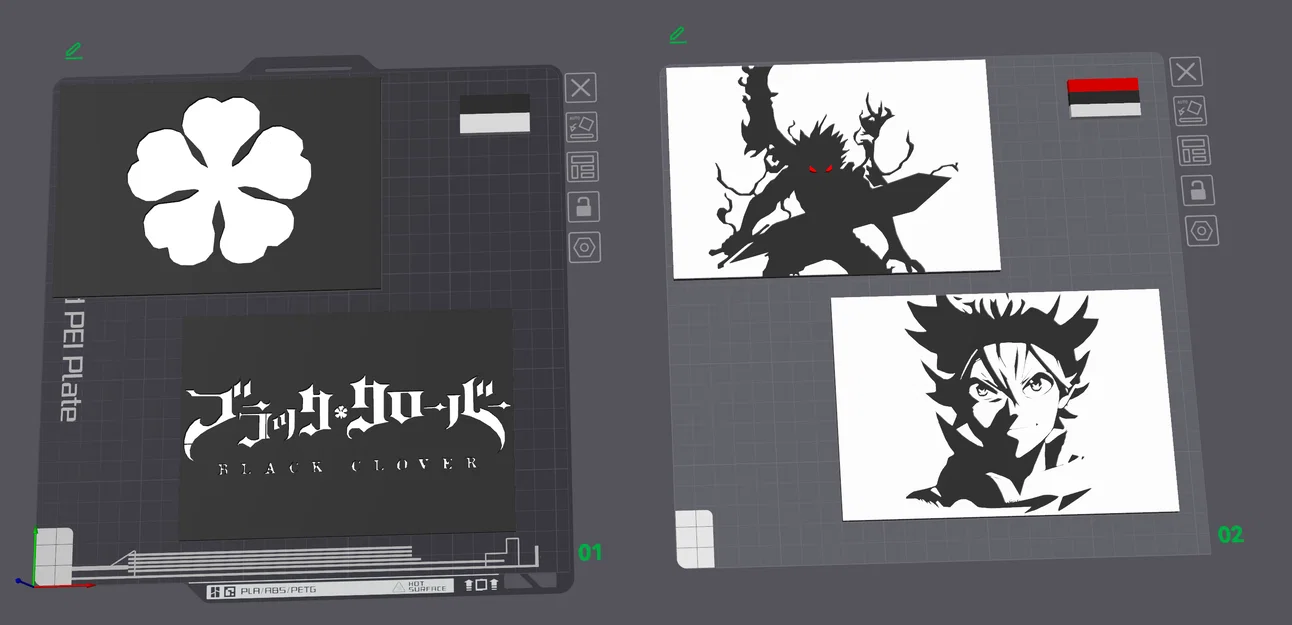Open plate 02 settings hexagon icon
The height and width of the screenshot is (625, 1292).
point(1202,230)
